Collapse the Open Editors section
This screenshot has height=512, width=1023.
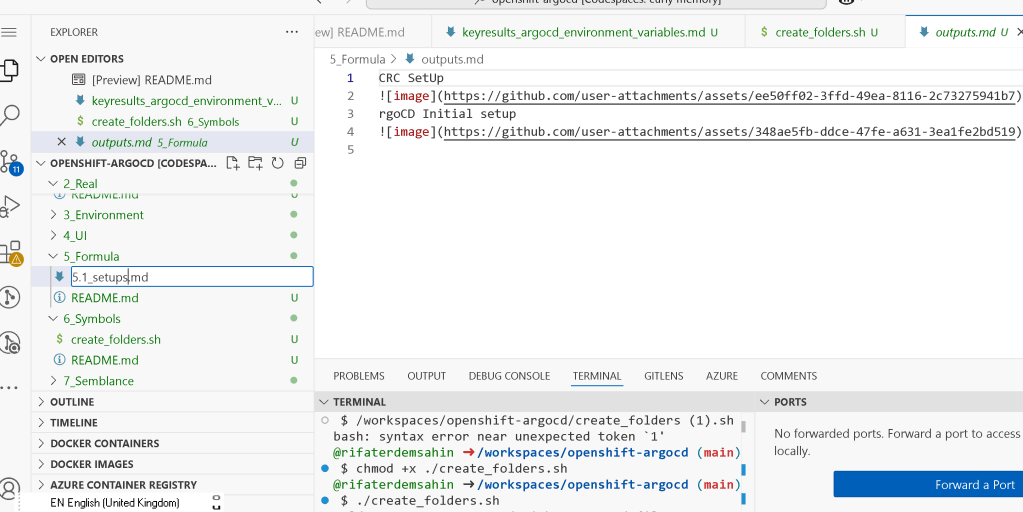pos(42,59)
